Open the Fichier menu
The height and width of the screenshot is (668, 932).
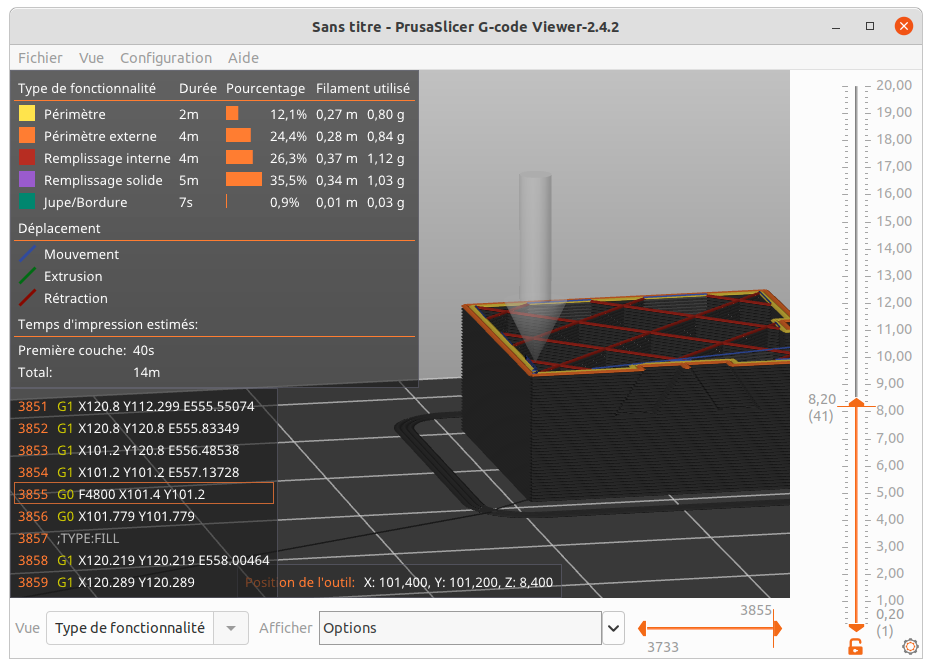click(40, 58)
